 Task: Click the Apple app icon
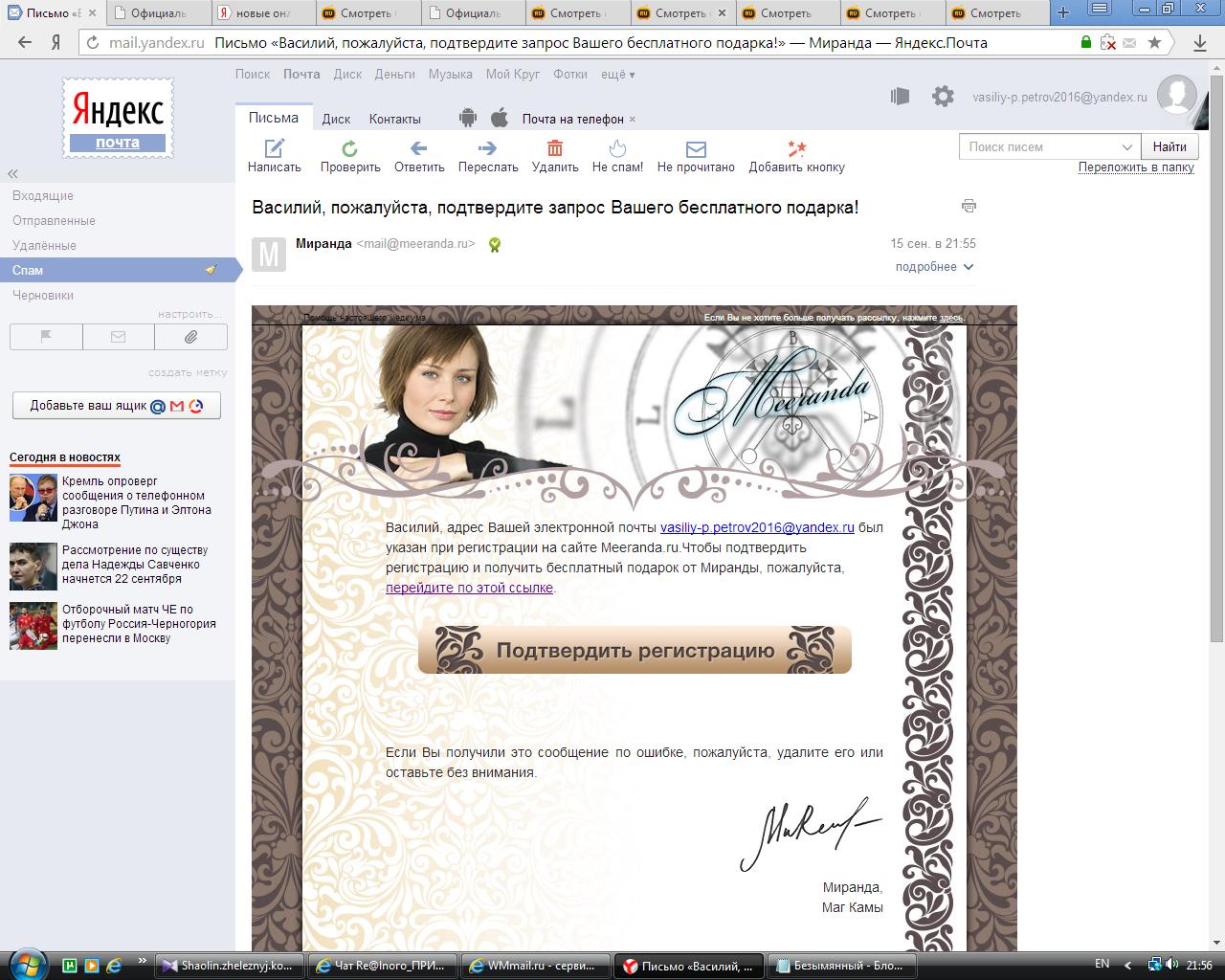click(x=499, y=118)
